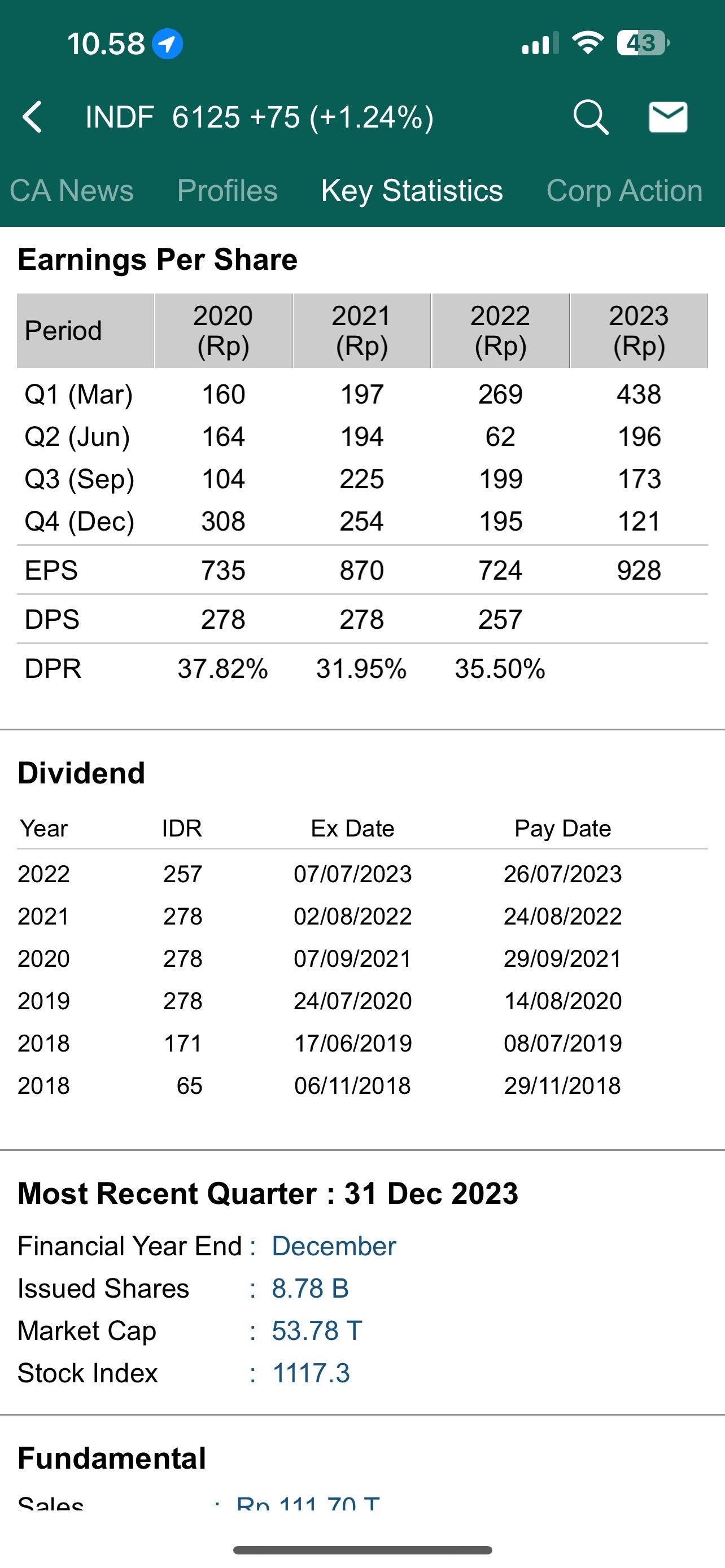The width and height of the screenshot is (725, 1568).
Task: Tap the 53.78 T market cap value
Action: 317,1330
